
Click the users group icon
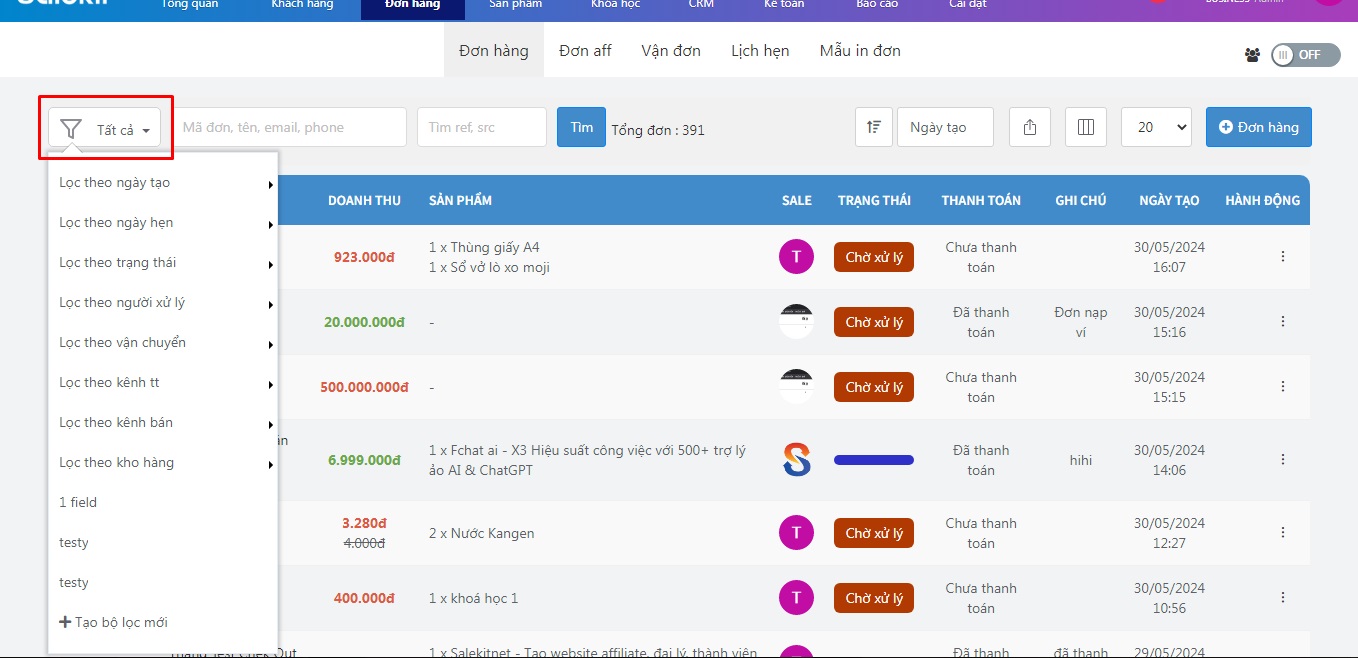tap(1252, 55)
